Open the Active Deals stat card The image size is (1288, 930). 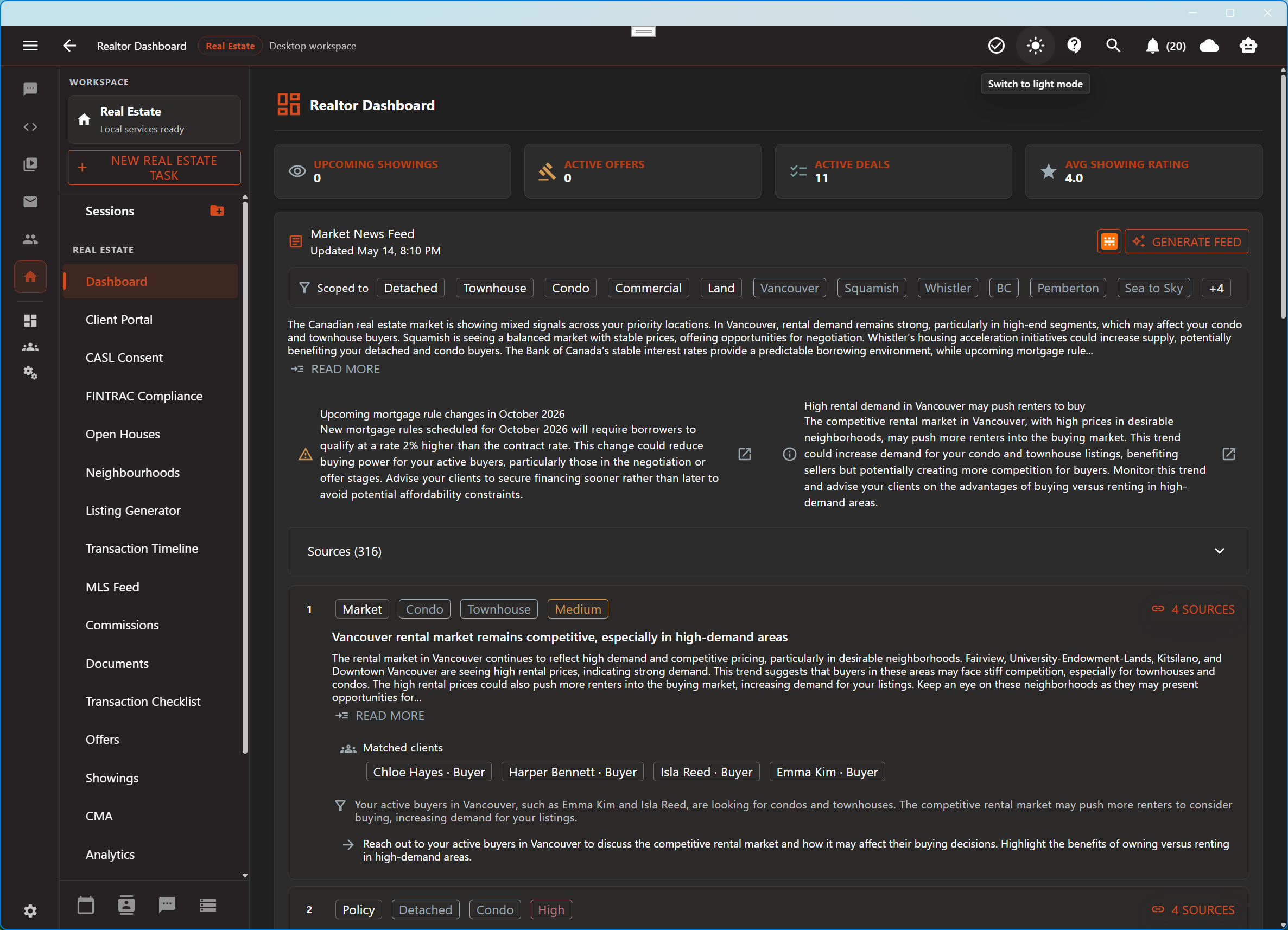pos(893,171)
